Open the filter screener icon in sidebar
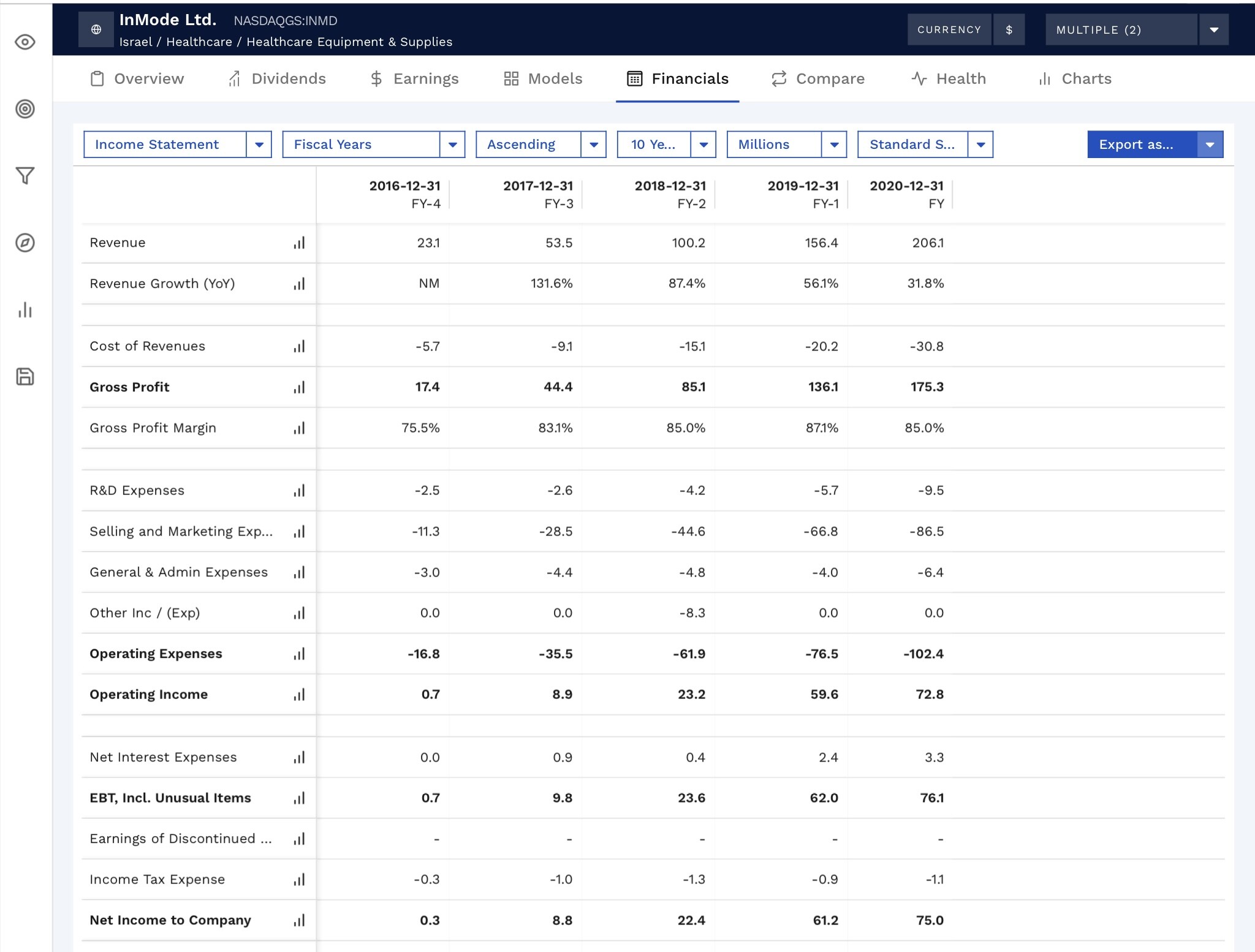 [25, 176]
